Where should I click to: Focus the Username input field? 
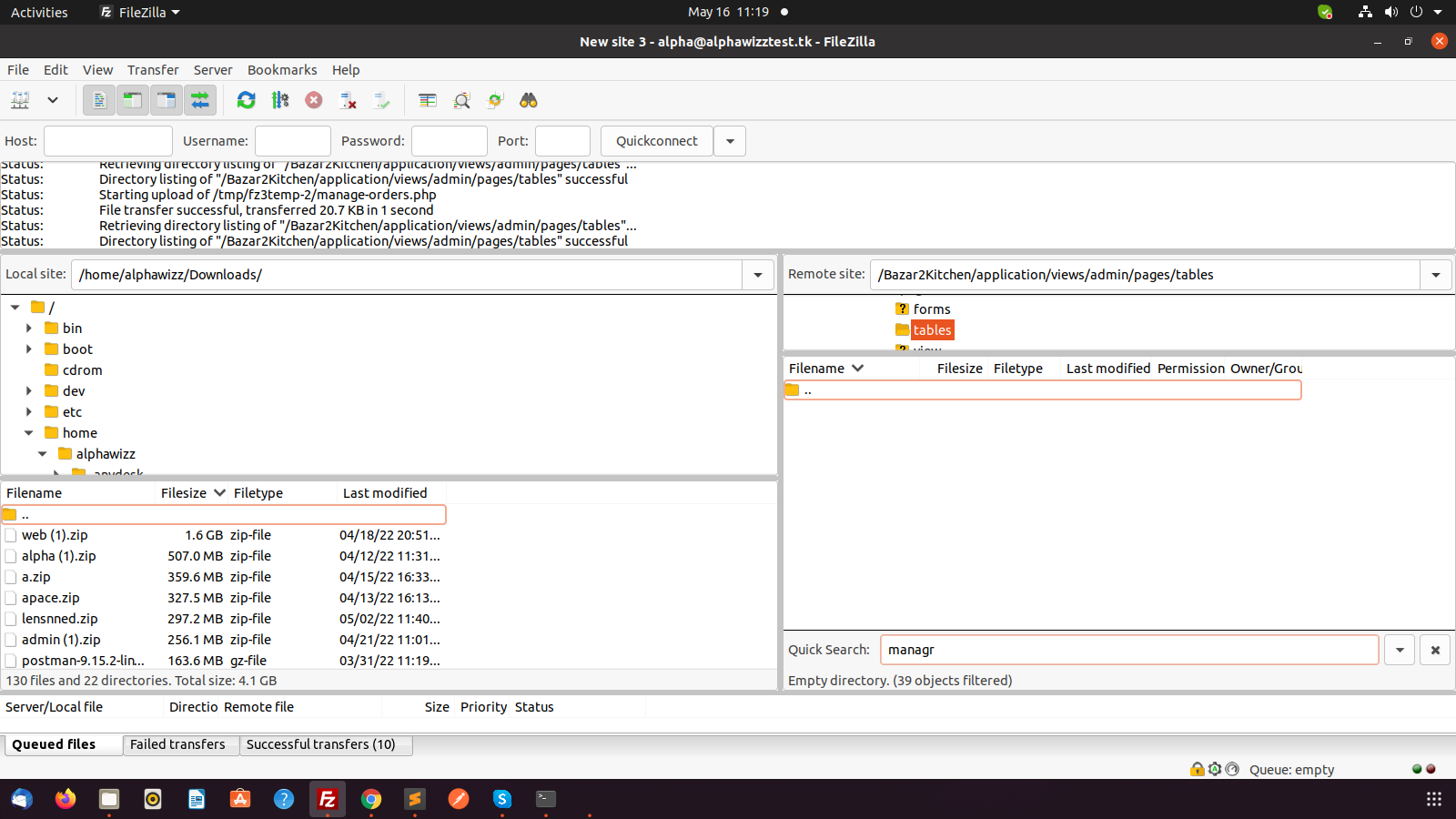click(293, 141)
